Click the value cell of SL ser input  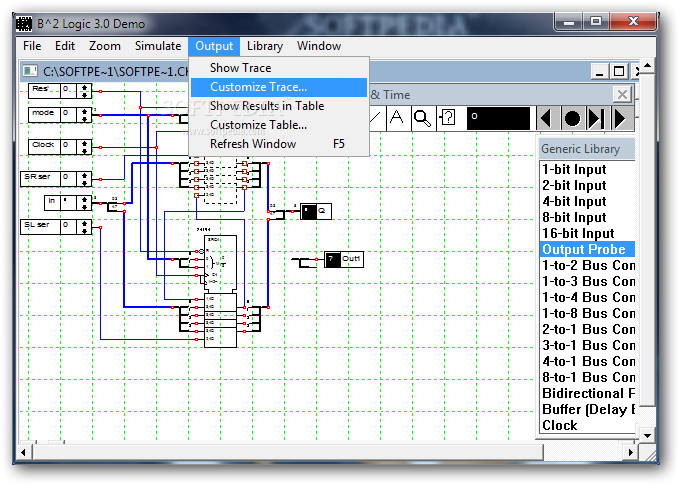pyautogui.click(x=68, y=227)
